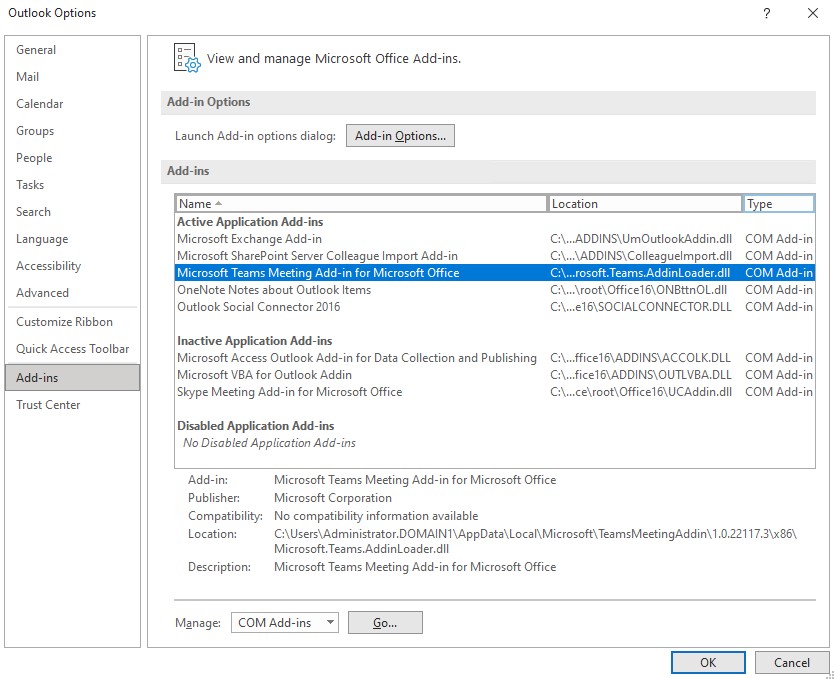Image resolution: width=834 pixels, height=679 pixels.
Task: Click the Go button
Action: pos(385,623)
